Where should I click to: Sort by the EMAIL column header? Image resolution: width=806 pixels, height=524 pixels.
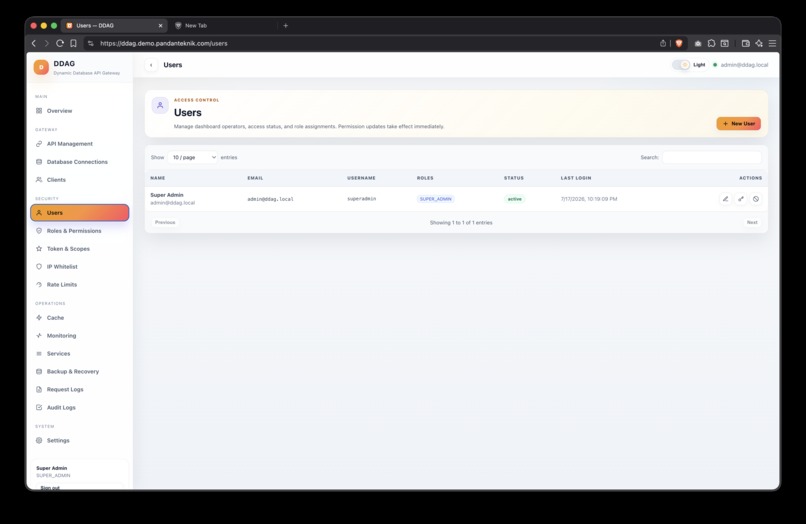(x=255, y=178)
